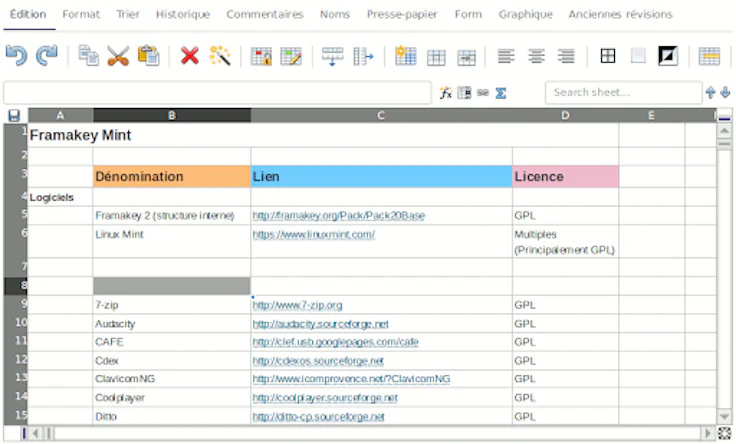Select the pink Licence header cell
Viewport: 736px width, 444px height.
coord(566,176)
